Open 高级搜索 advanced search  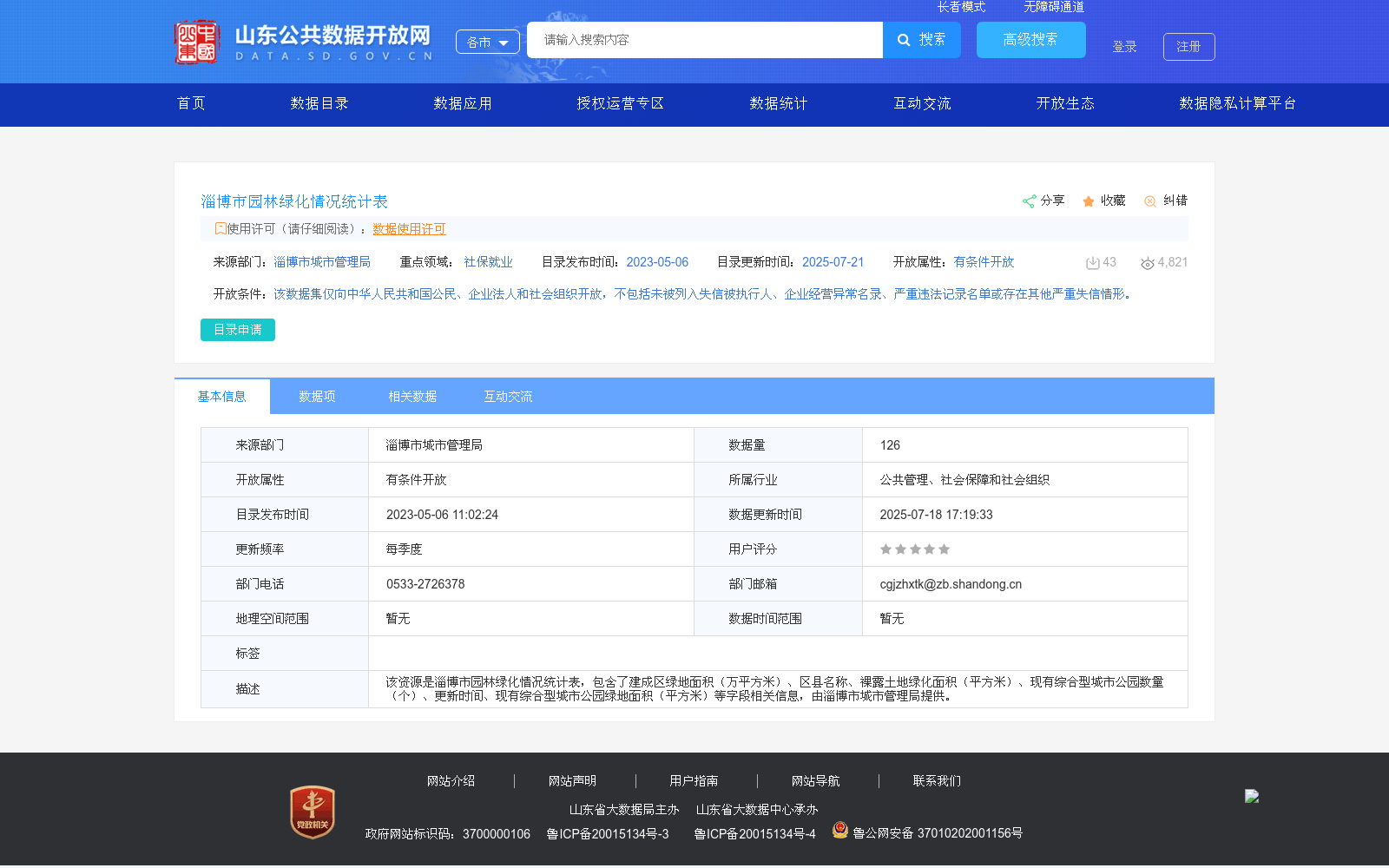[x=1031, y=40]
